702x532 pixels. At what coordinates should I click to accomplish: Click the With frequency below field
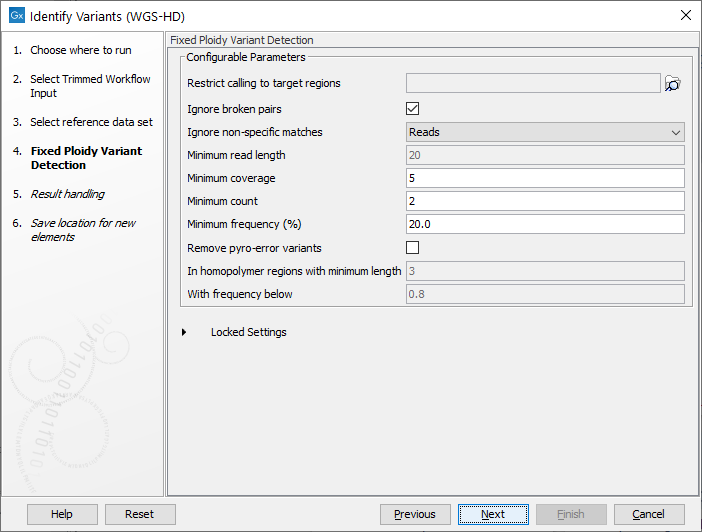545,294
